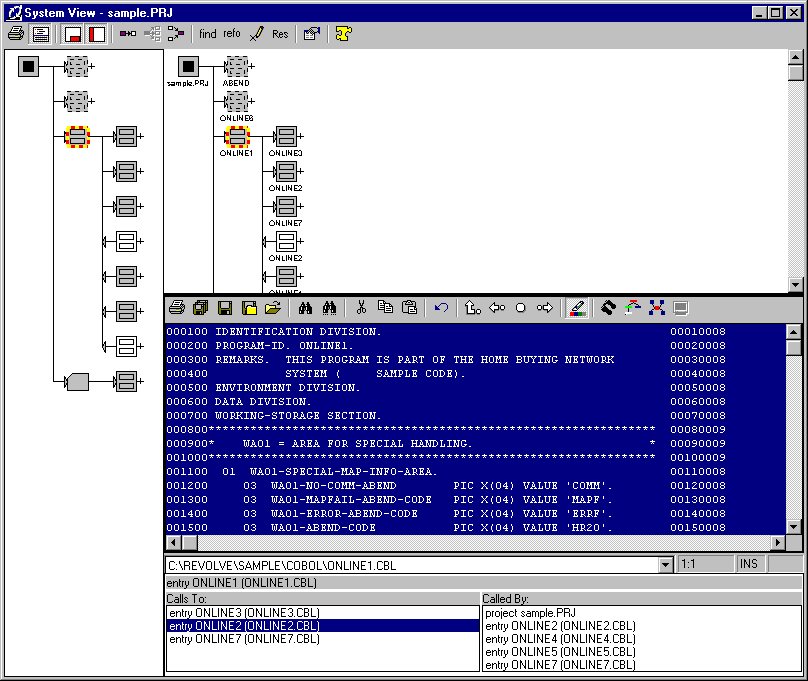Click the pencil edit icon in top toolbar

click(x=256, y=34)
